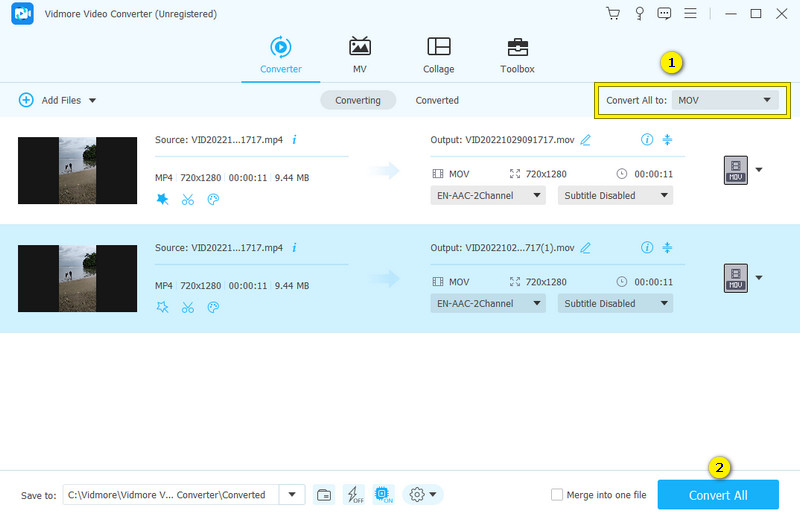Open the info icon for second output
Image resolution: width=800 pixels, height=517 pixels.
click(x=646, y=247)
